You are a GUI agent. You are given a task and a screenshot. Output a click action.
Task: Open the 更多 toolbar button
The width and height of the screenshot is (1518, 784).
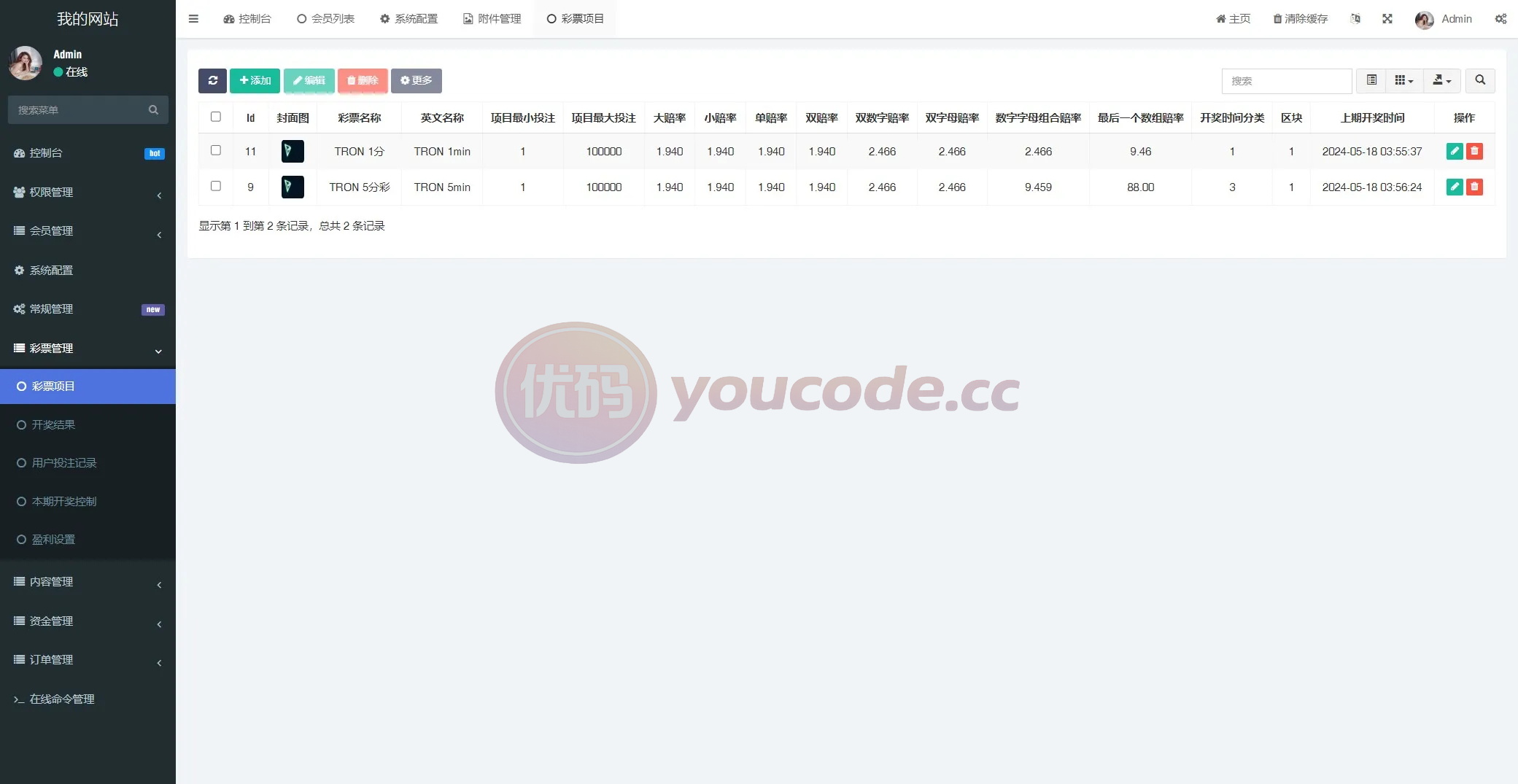[x=417, y=80]
